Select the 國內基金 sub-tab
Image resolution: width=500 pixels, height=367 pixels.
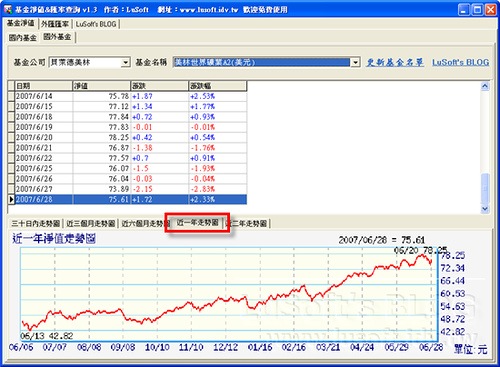[23, 38]
